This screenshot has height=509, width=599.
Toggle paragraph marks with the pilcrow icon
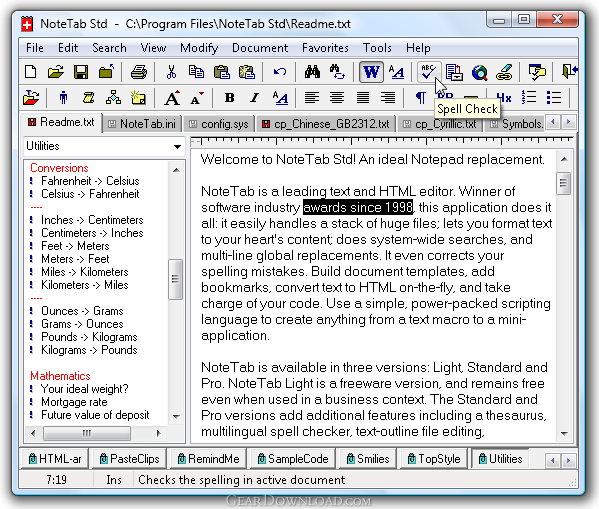[421, 98]
